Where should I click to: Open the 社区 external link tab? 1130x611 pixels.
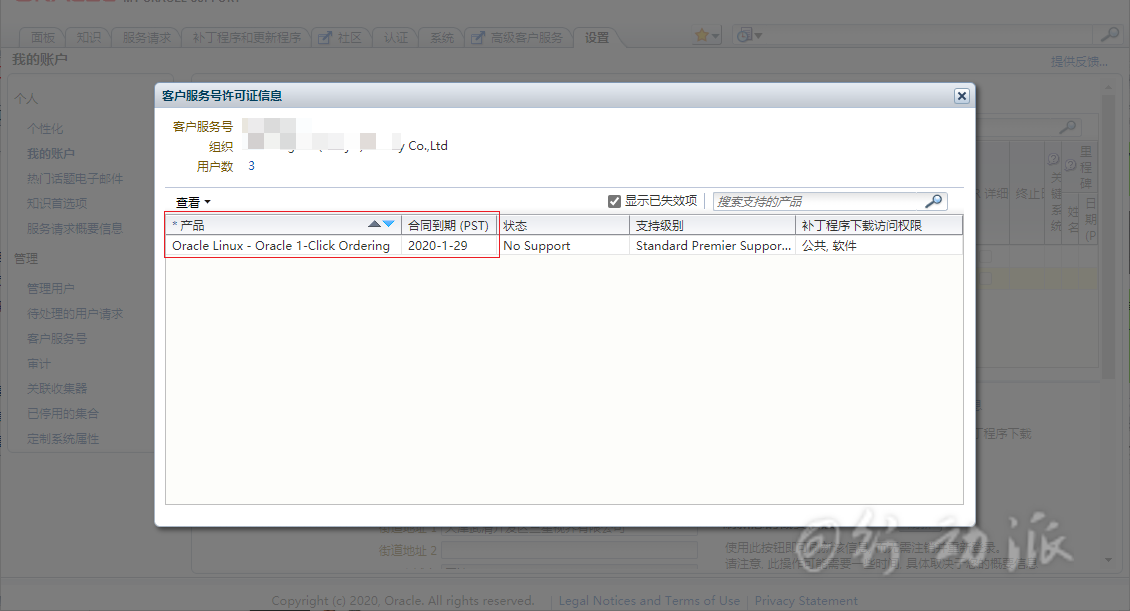pyautogui.click(x=341, y=37)
